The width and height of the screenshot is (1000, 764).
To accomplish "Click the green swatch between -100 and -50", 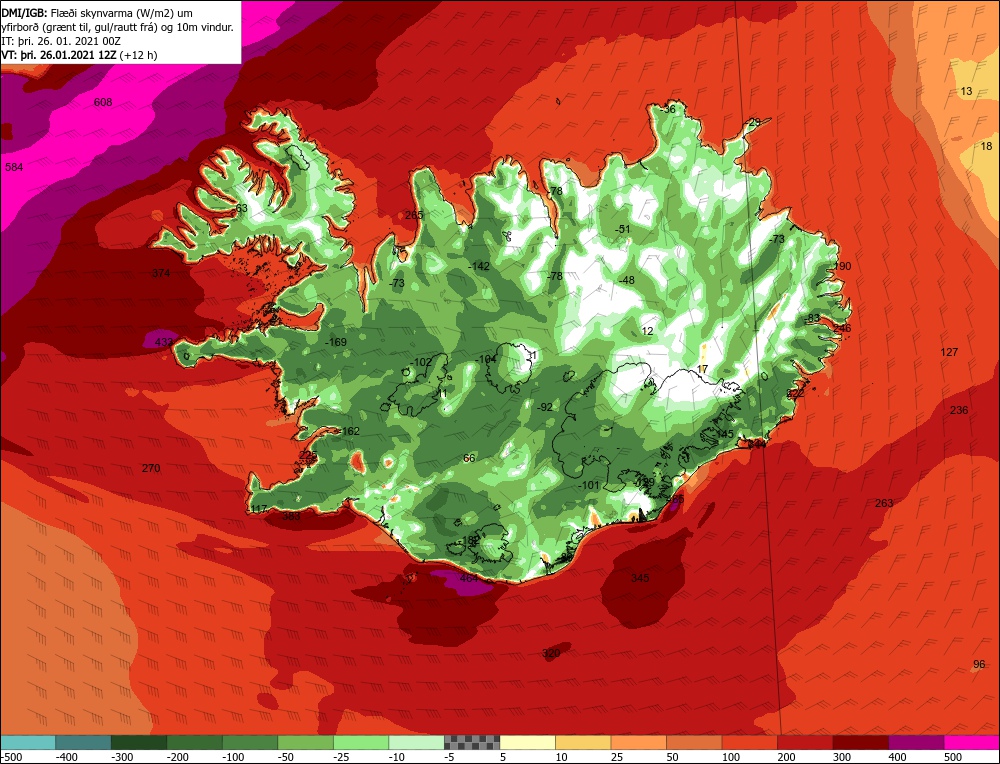I will click(251, 742).
